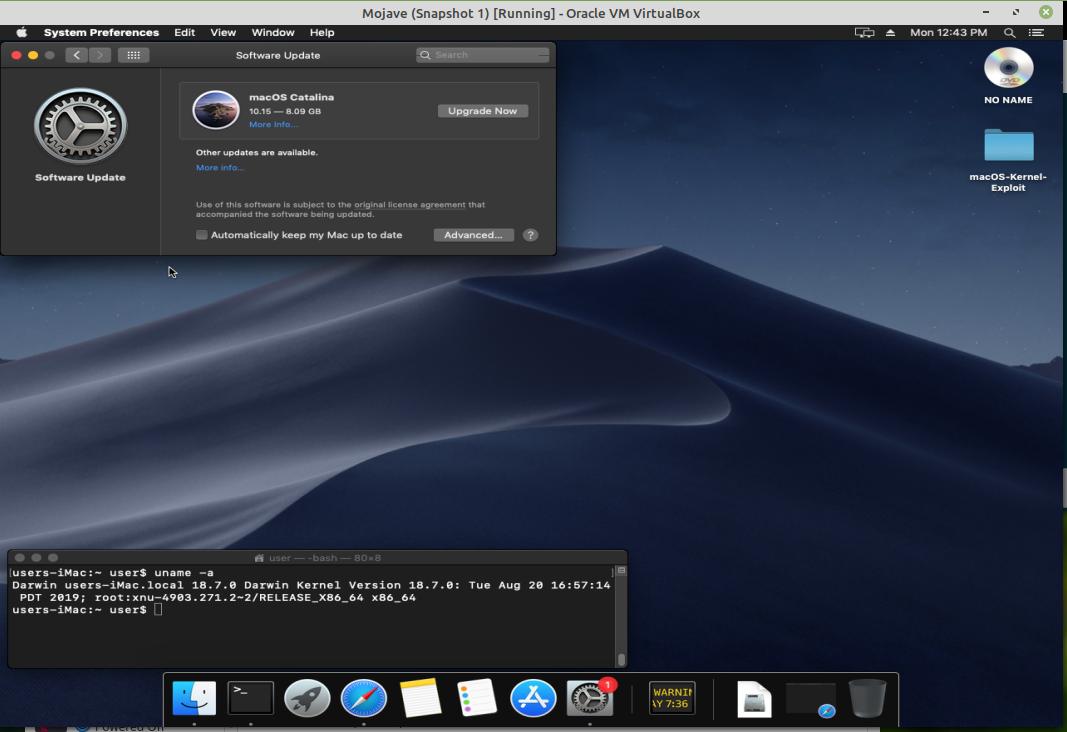Open Launchpad from the Dock

tap(307, 698)
